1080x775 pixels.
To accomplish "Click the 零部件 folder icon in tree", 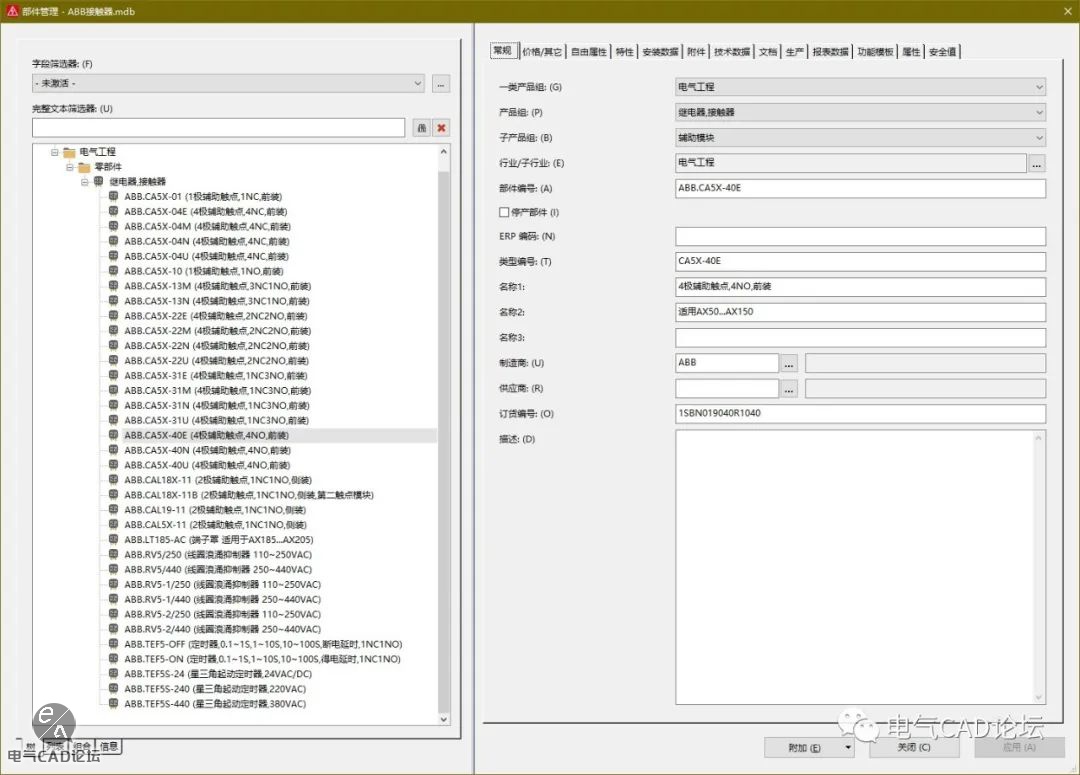I will click(x=84, y=167).
